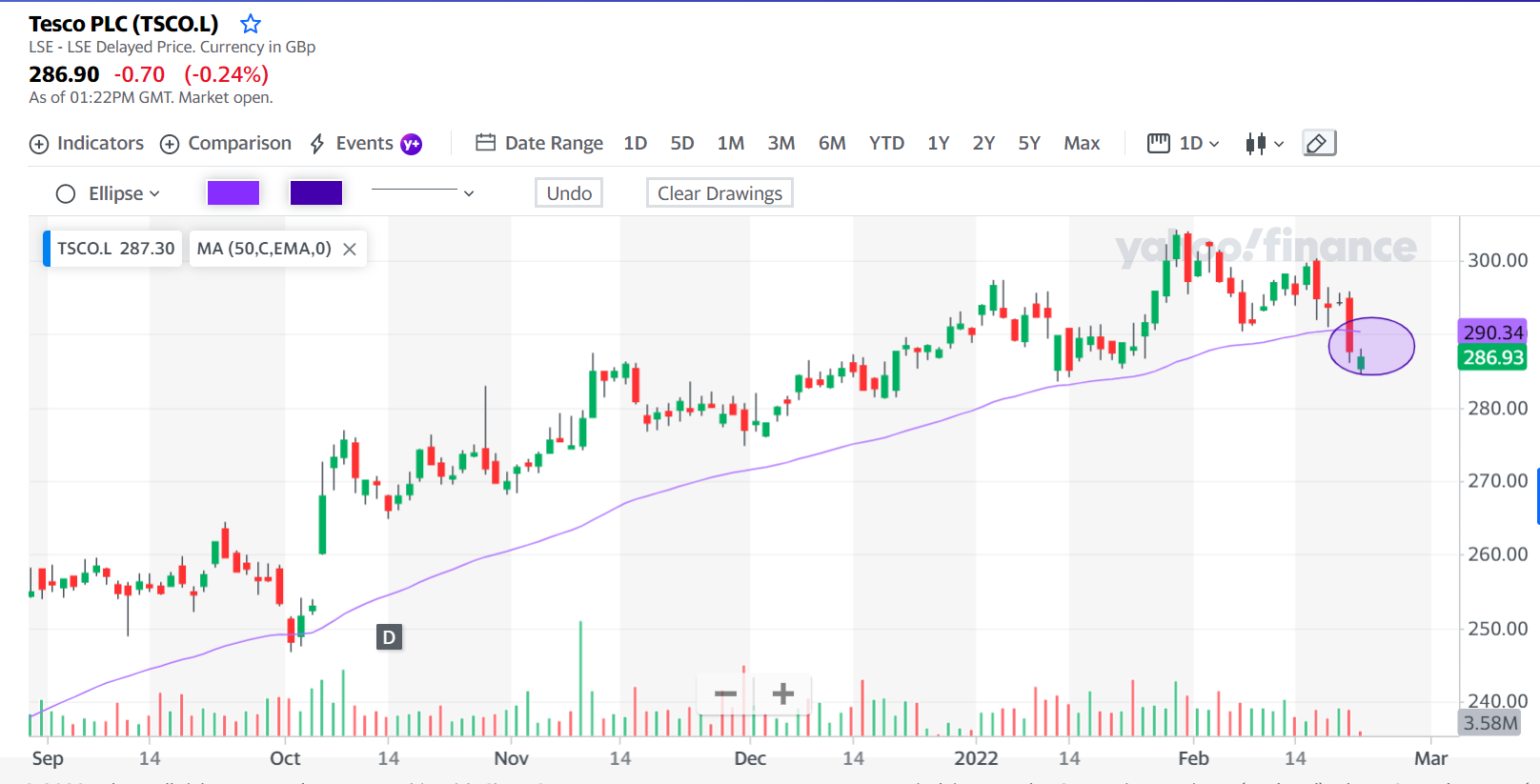1540x784 pixels.
Task: Click the 286.93 current price tag
Action: (1493, 358)
